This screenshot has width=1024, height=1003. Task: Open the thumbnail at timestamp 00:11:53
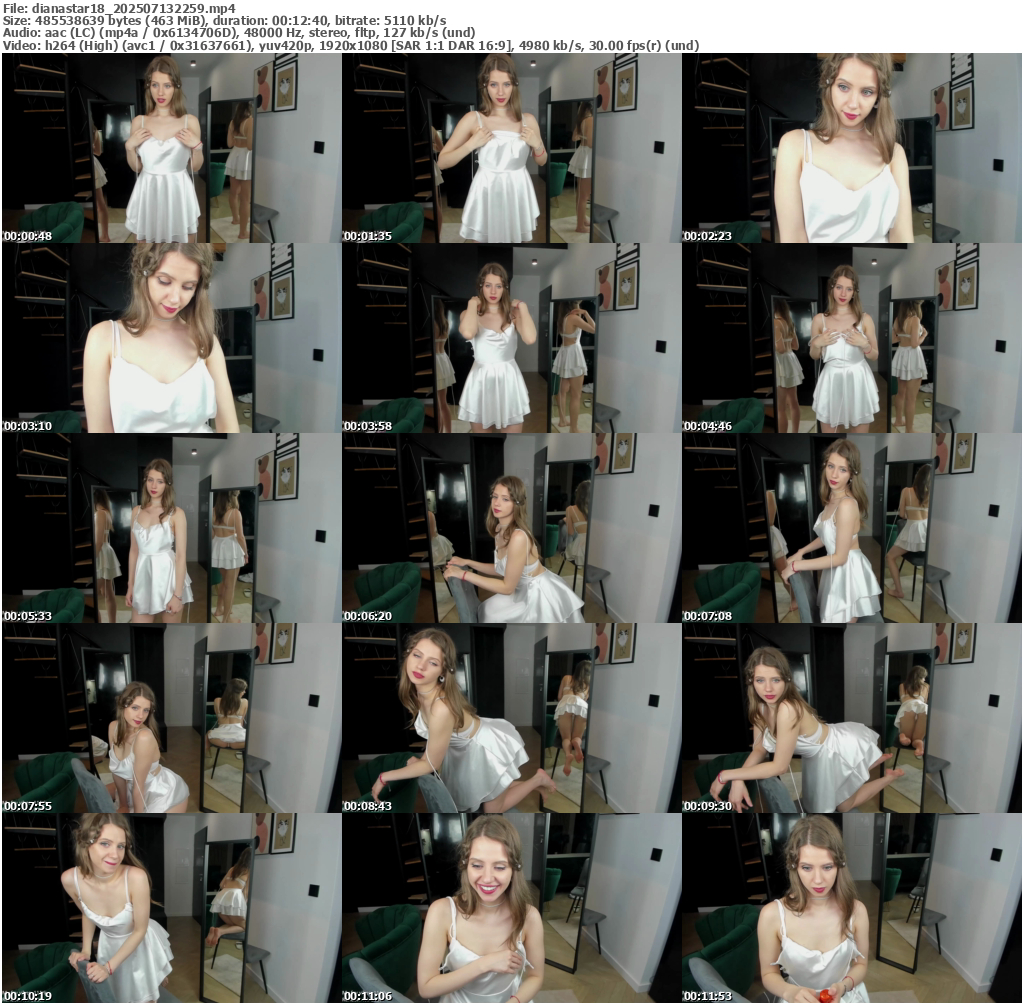click(852, 908)
